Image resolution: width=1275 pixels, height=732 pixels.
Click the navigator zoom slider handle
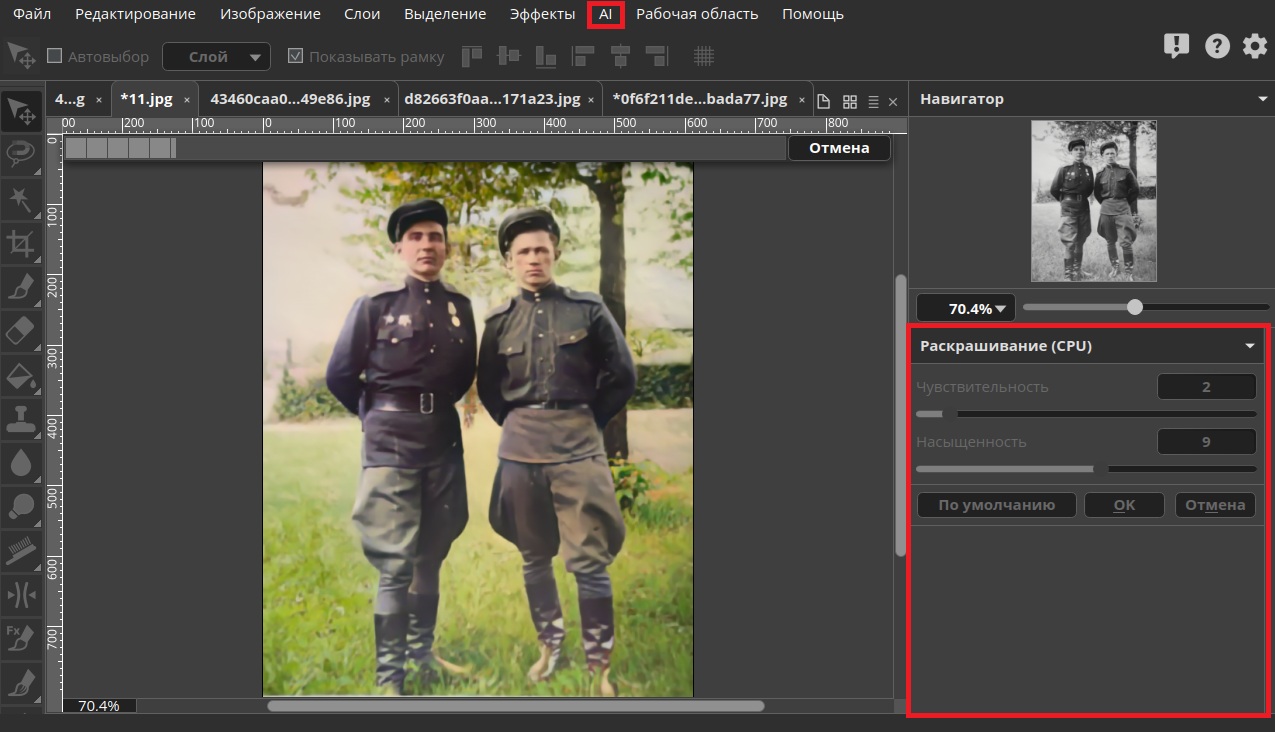coord(1134,307)
